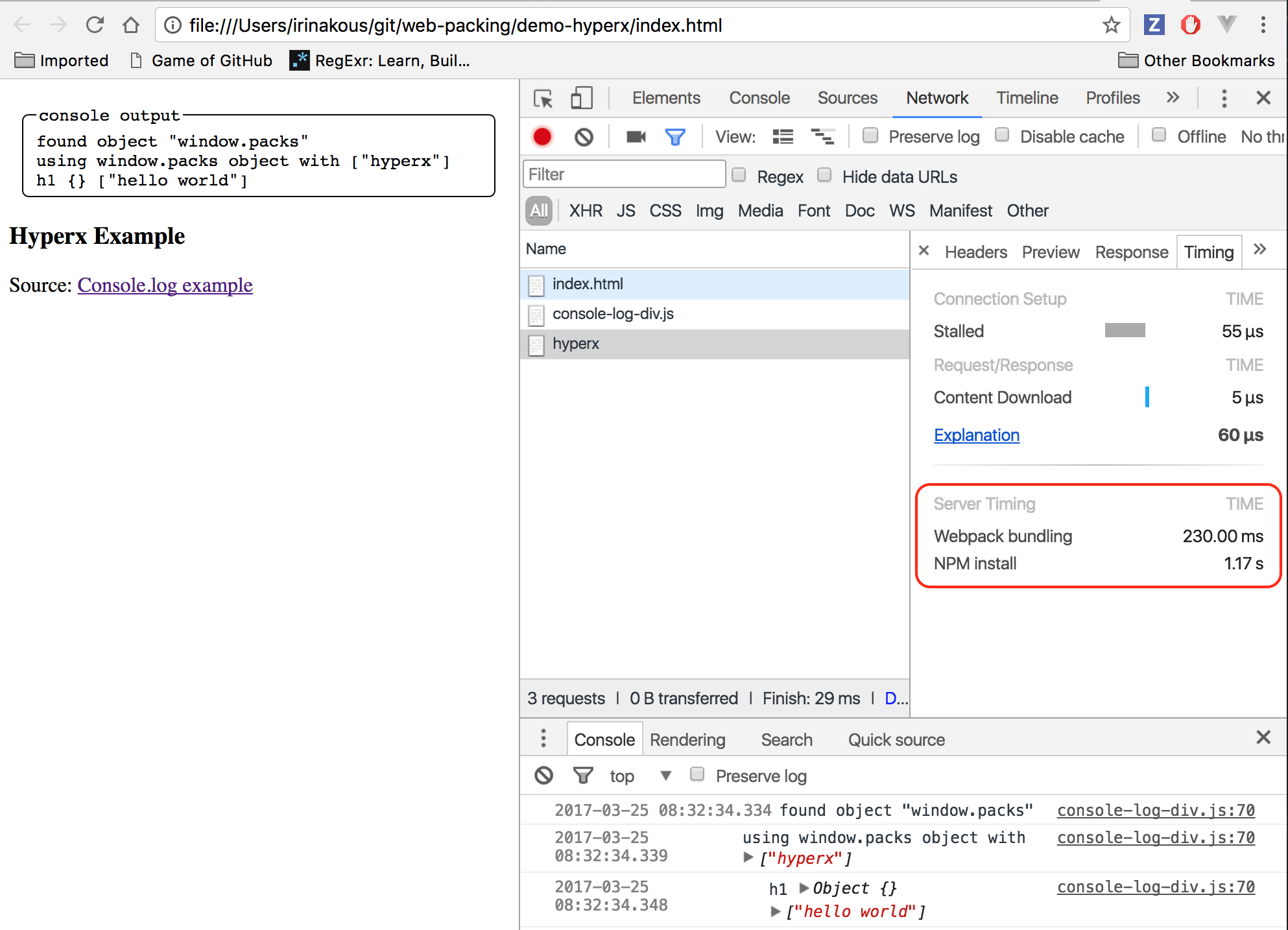1288x930 pixels.
Task: Reload the page with the refresh icon
Action: 95,25
